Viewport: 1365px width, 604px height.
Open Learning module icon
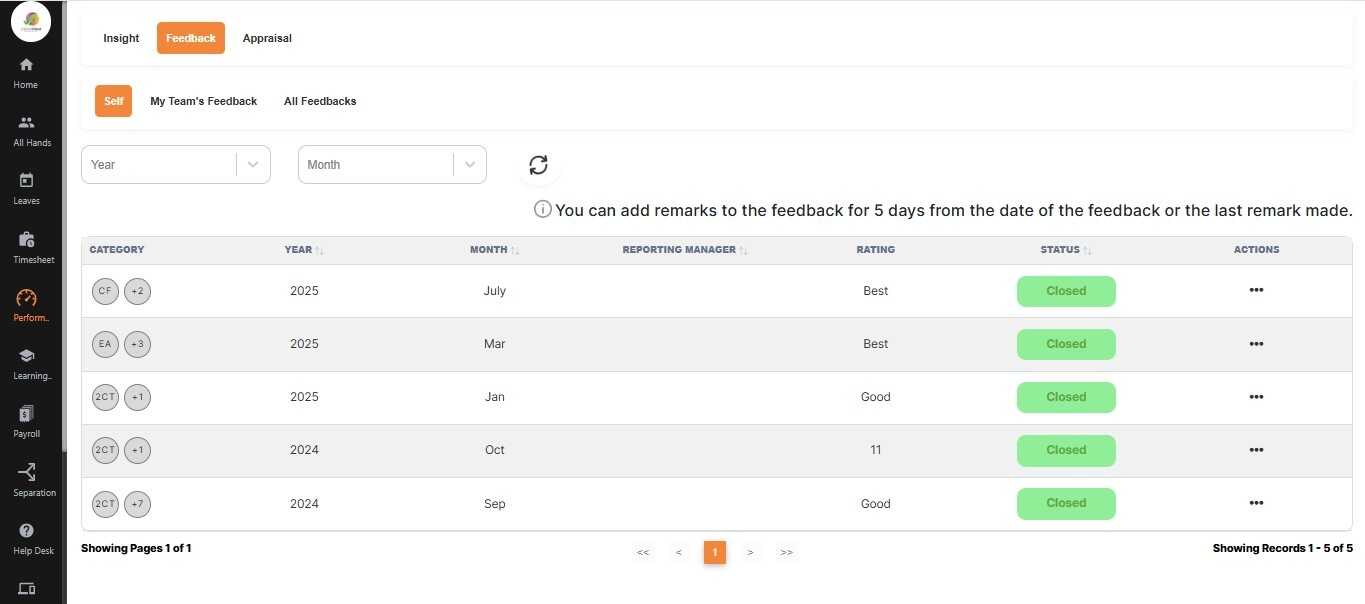coord(26,356)
